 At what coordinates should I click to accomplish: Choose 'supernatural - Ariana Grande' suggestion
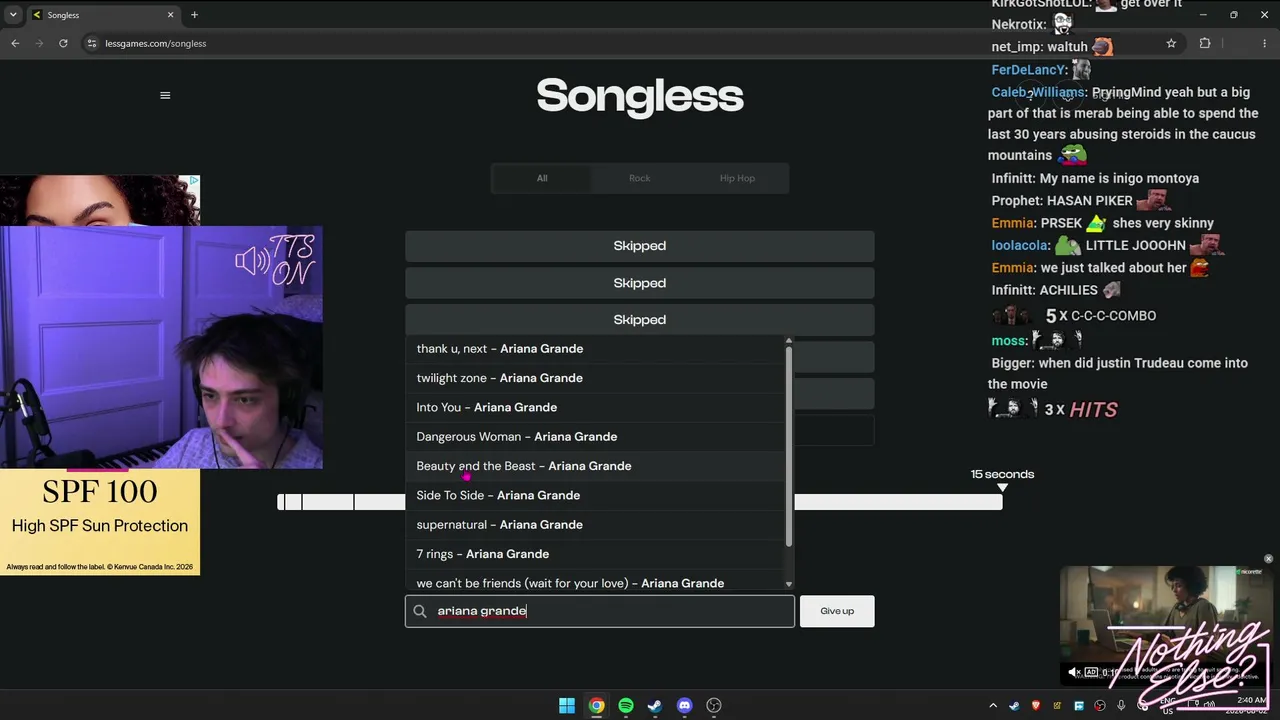click(x=595, y=525)
